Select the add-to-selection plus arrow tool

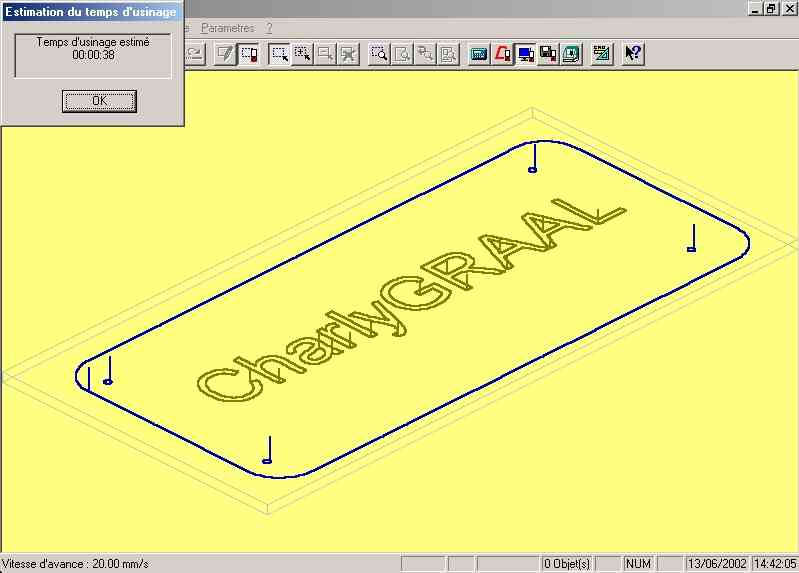(303, 54)
